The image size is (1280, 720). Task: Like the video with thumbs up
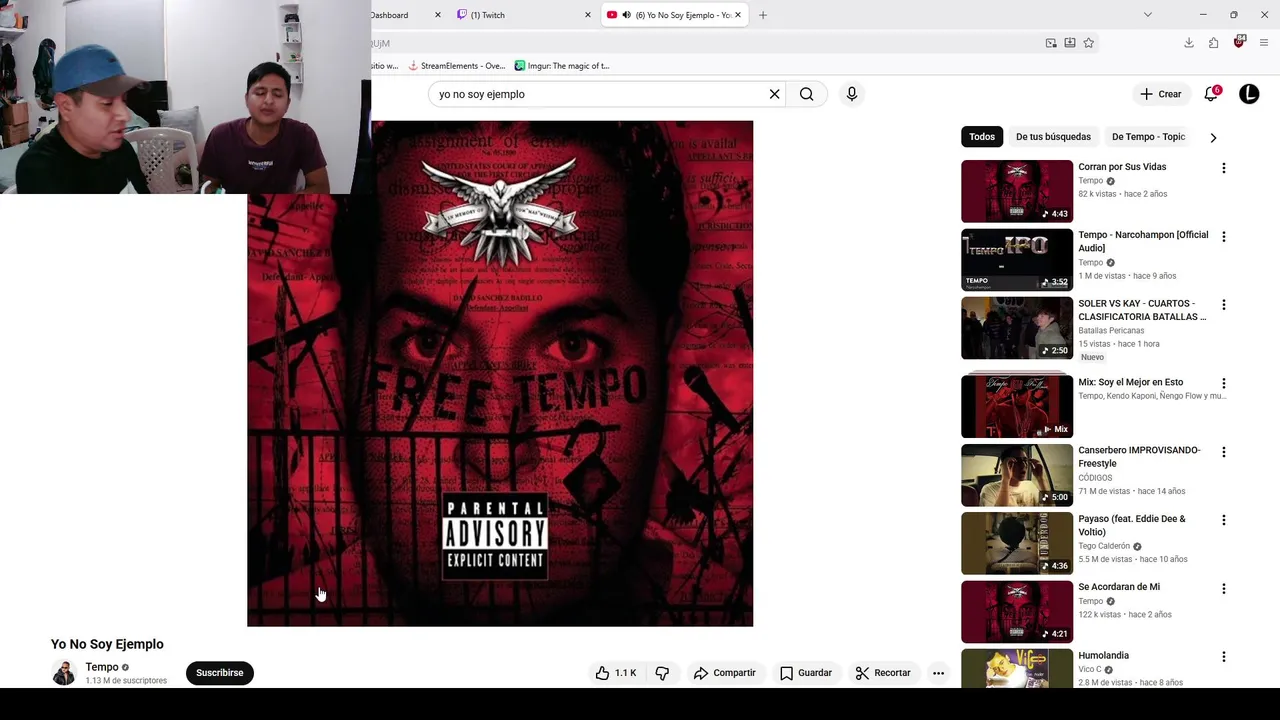[616, 673]
